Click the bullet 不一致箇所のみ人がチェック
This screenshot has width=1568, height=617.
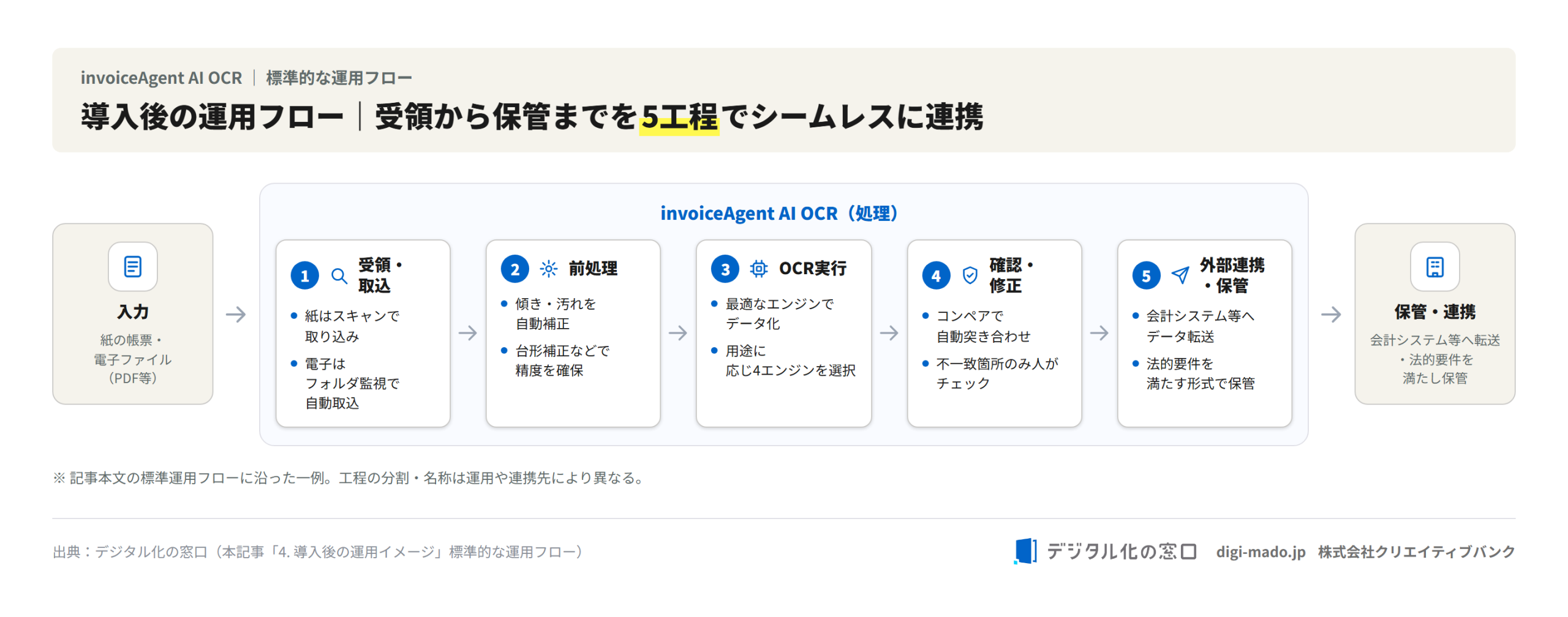point(990,373)
